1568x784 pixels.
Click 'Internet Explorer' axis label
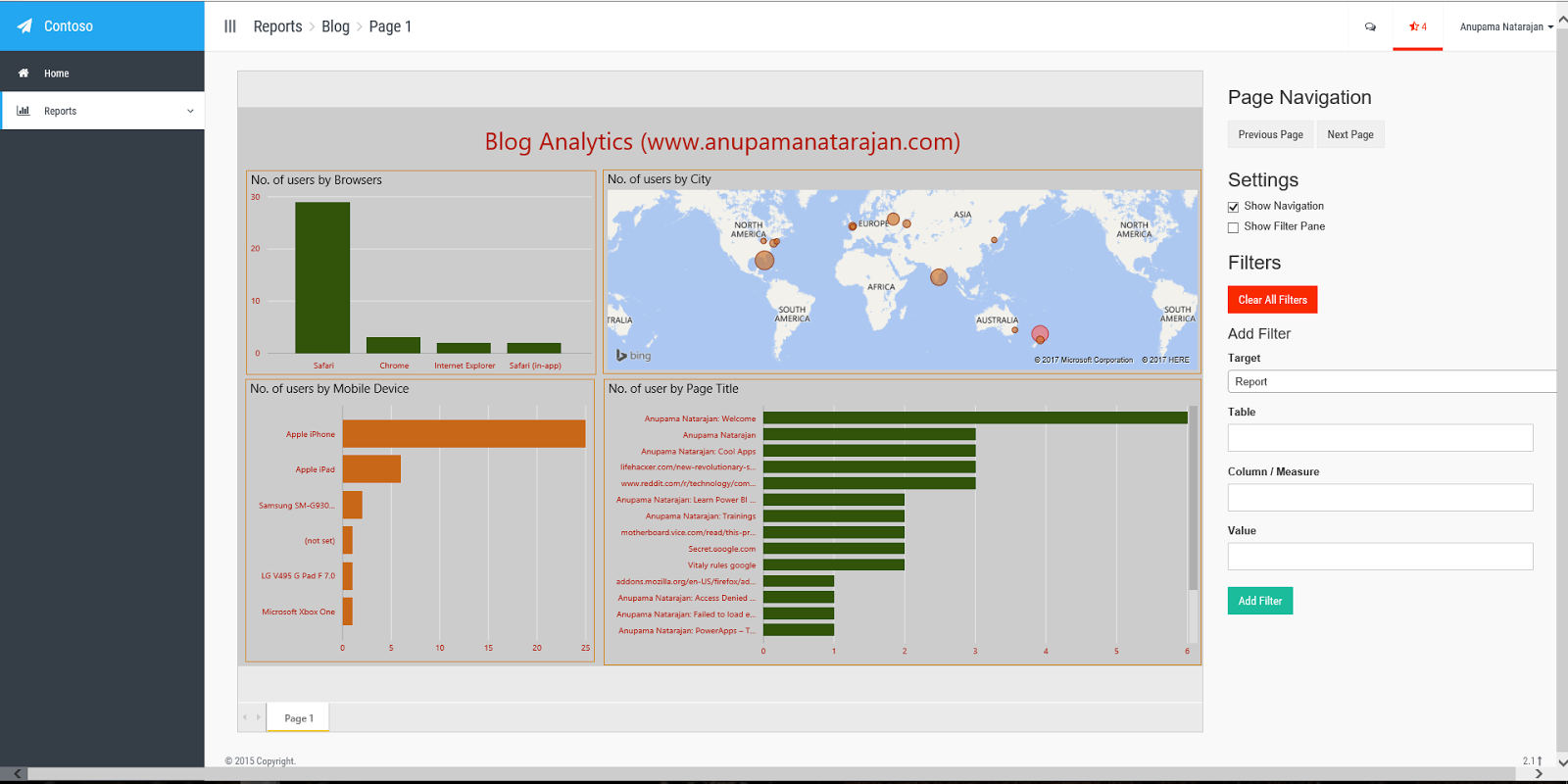click(x=465, y=366)
